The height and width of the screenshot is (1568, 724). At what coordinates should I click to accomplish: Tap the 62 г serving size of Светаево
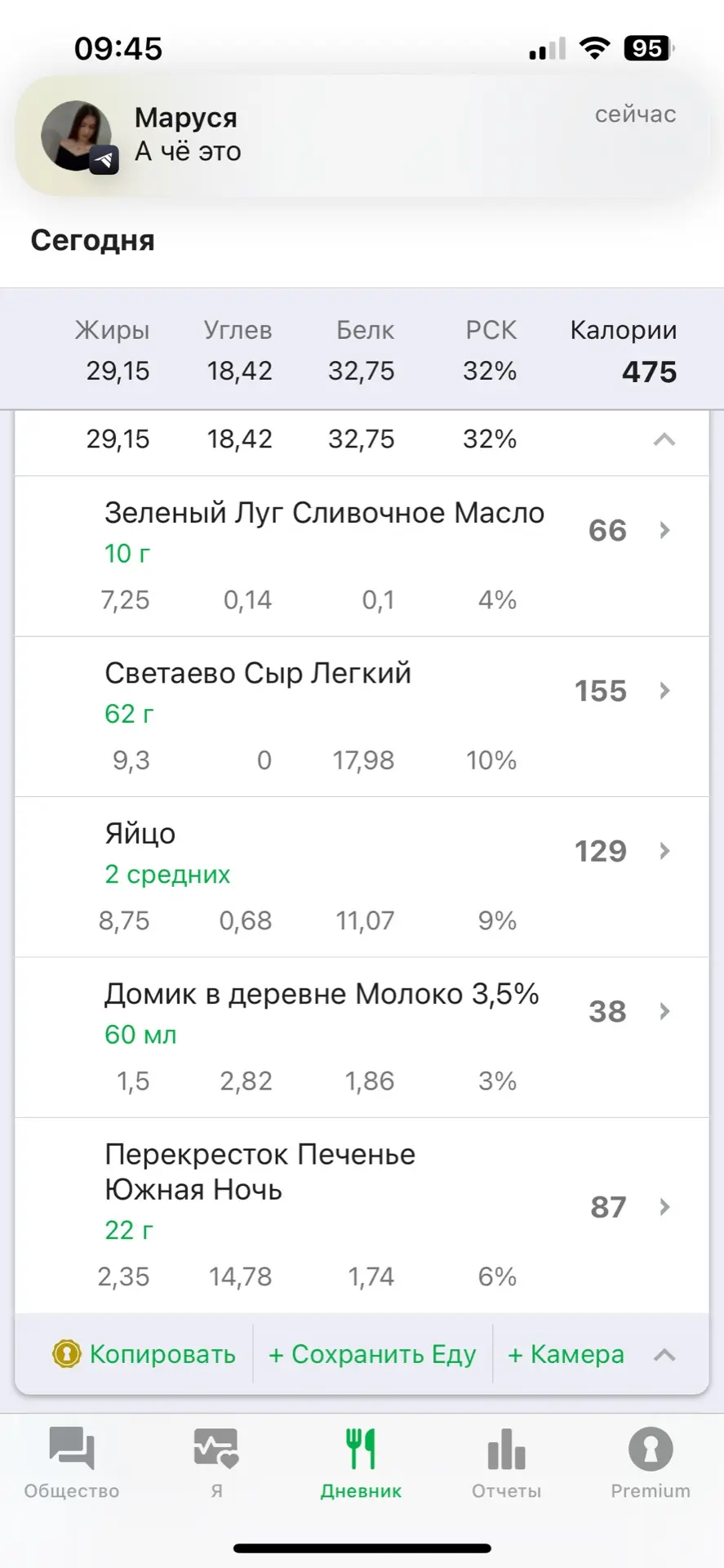[x=129, y=714]
